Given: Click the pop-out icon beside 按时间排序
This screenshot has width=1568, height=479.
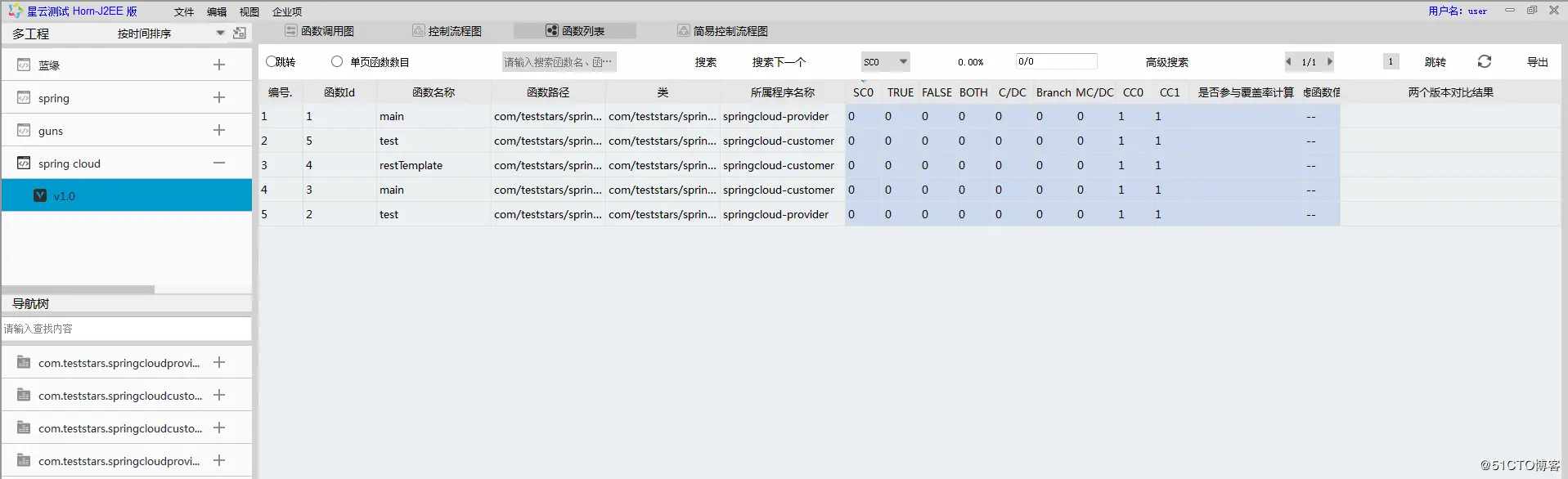Looking at the screenshot, I should 240,34.
